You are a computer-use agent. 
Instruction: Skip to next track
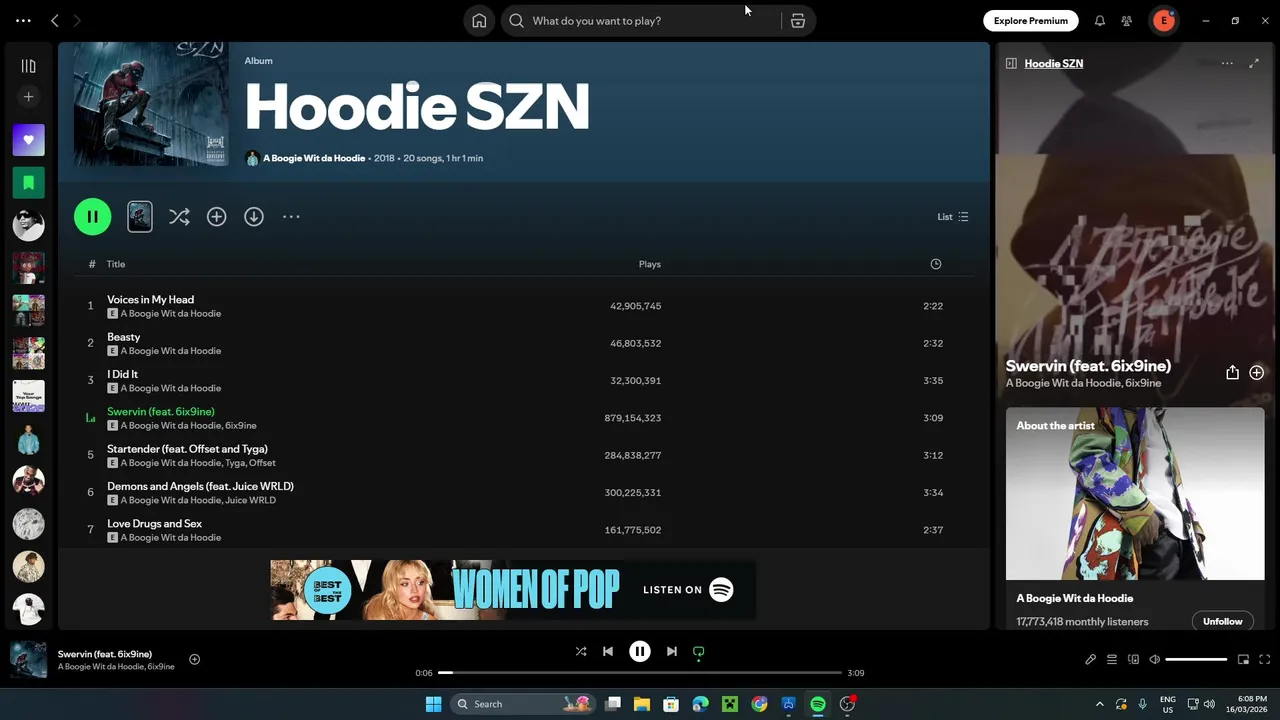[672, 651]
